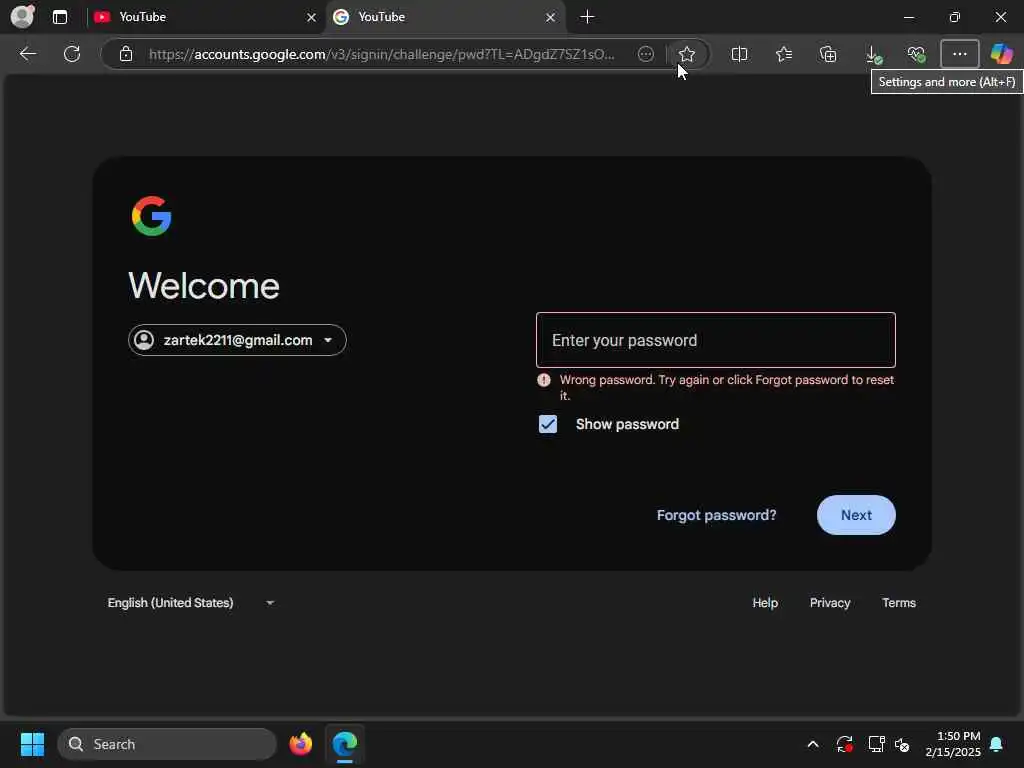Viewport: 1024px width, 768px height.
Task: Open the Privacy link
Action: [x=830, y=603]
